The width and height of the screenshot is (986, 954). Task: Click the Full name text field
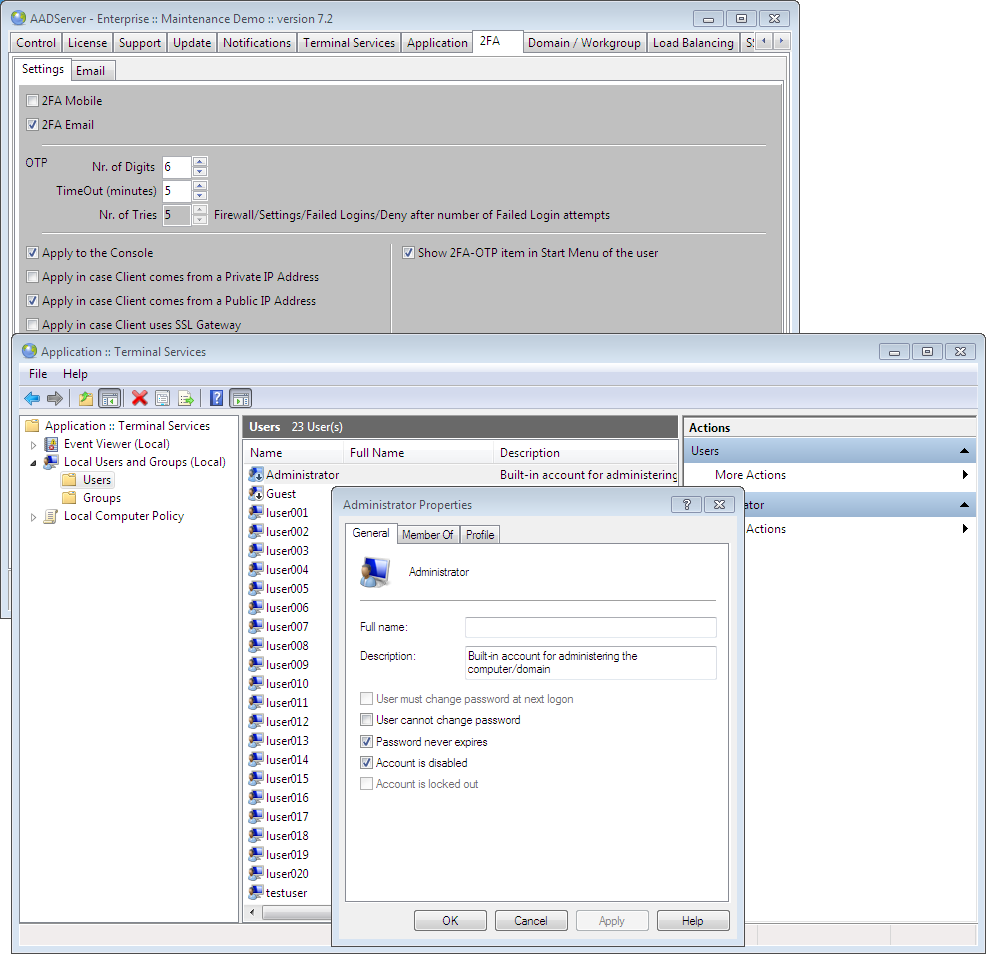click(x=590, y=627)
